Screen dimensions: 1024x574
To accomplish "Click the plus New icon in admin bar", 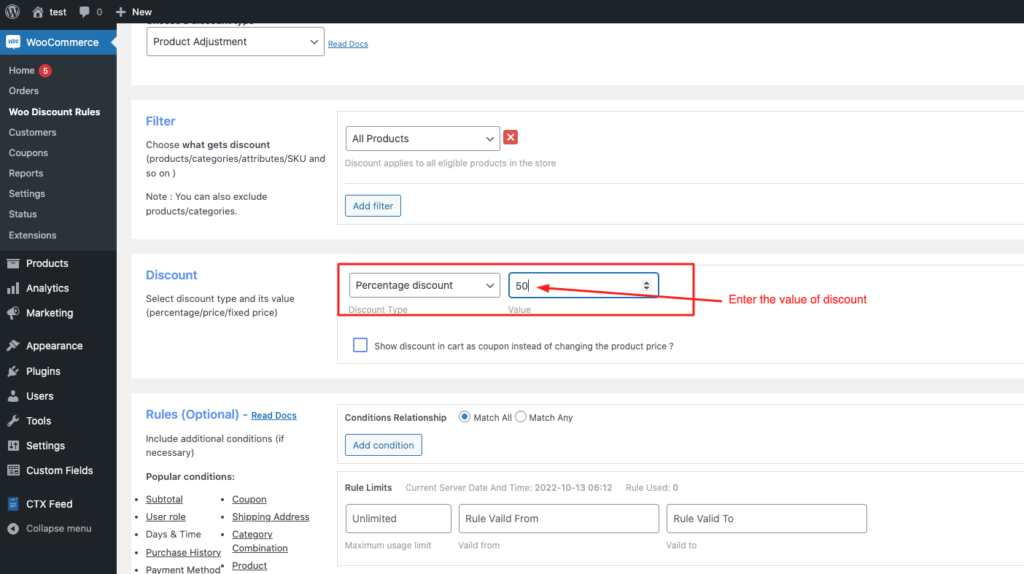I will point(120,12).
